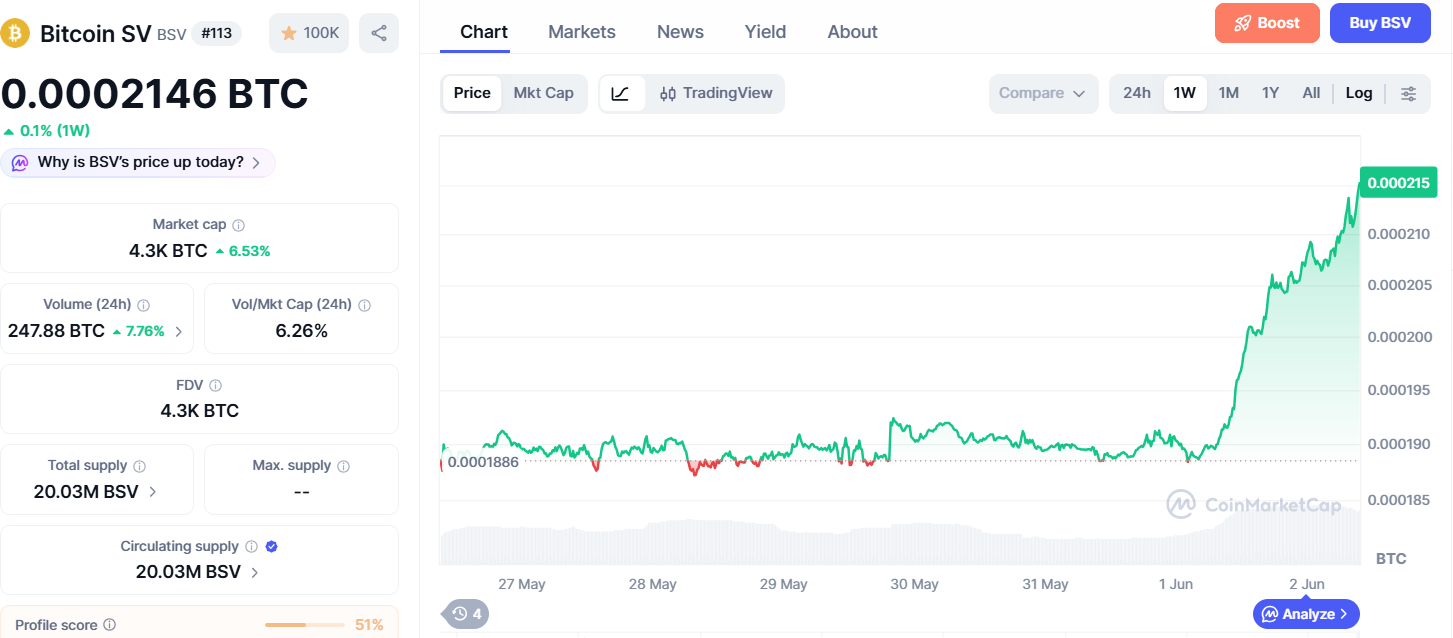Click the 6.26% Vol/Mkt Cap value
The image size is (1453, 638).
(x=301, y=331)
